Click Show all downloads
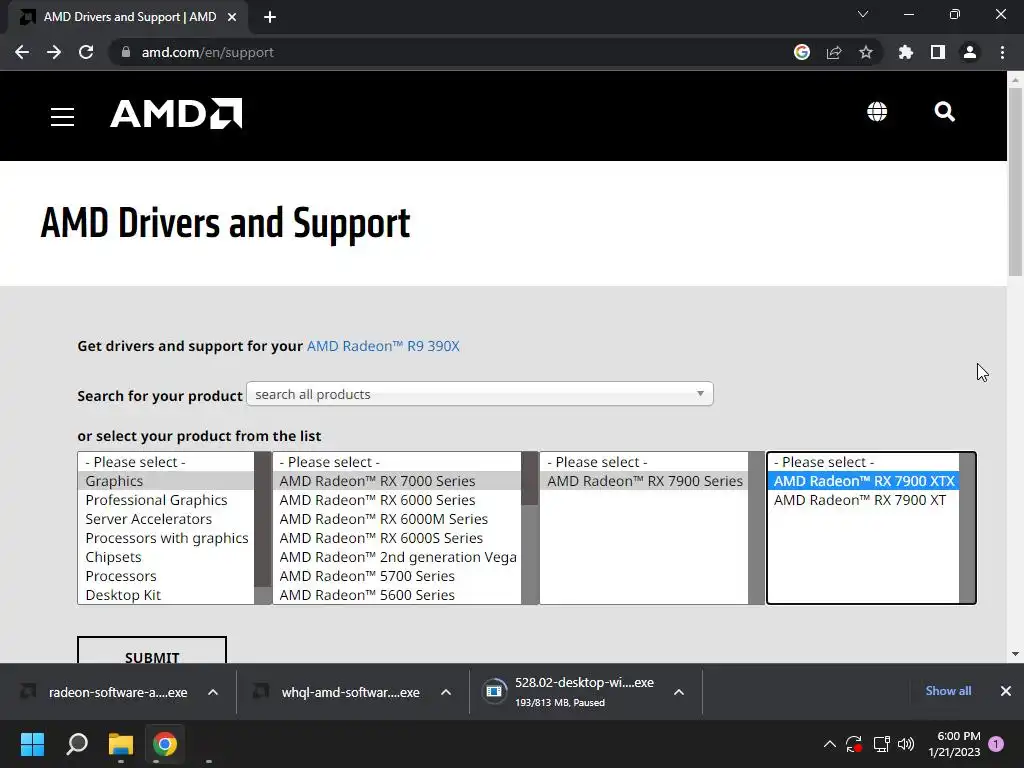The width and height of the screenshot is (1024, 768). coord(948,691)
